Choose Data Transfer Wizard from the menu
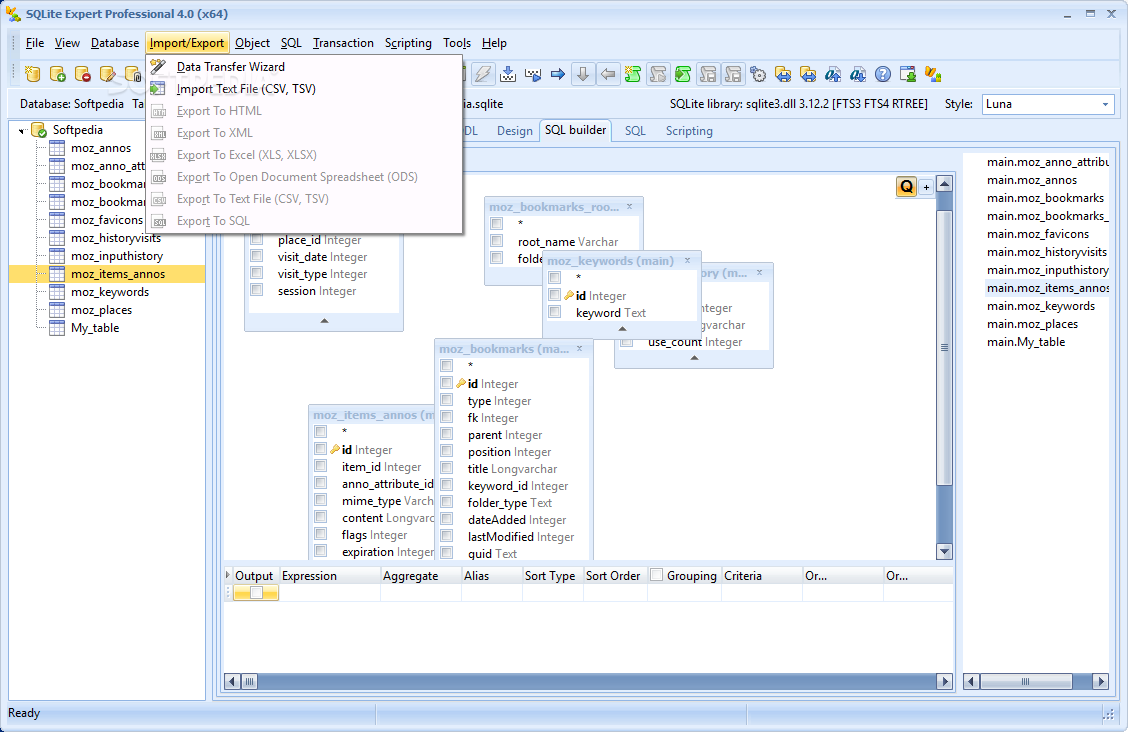 [x=231, y=67]
